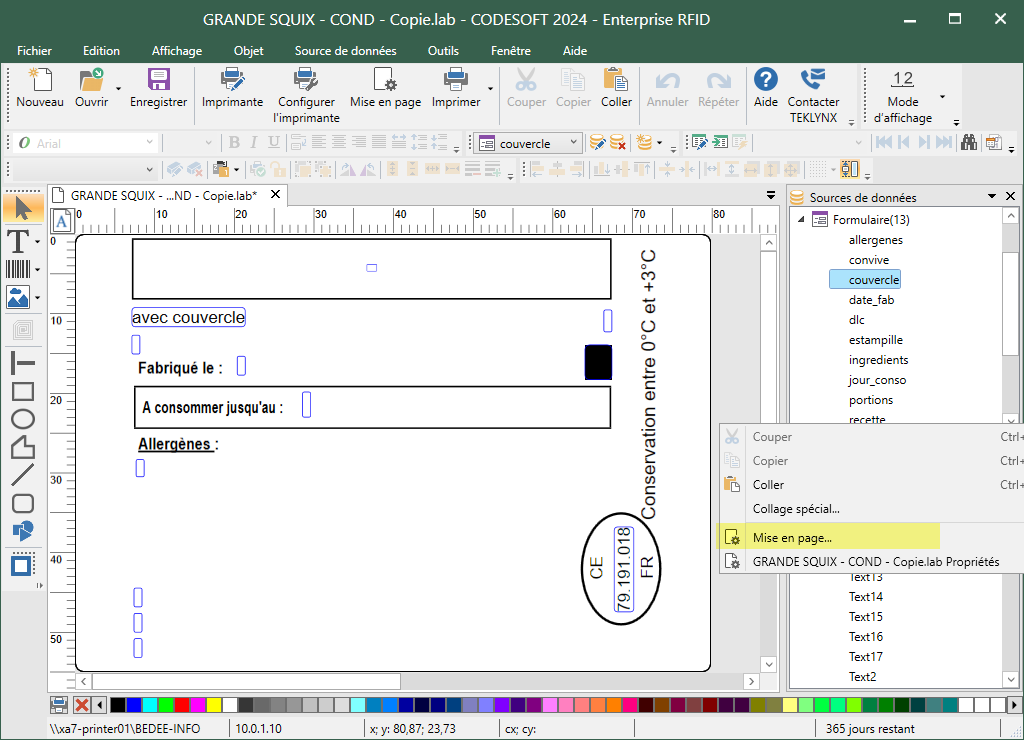Select the pointer selection tool
The width and height of the screenshot is (1024, 740).
21,208
